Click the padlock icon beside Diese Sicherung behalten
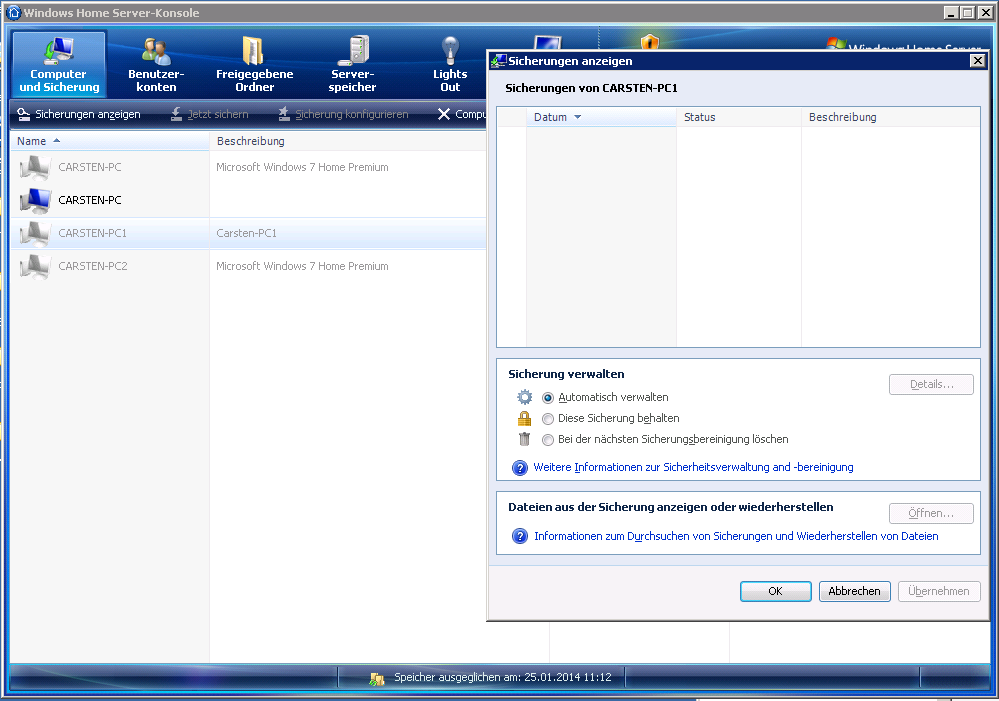The image size is (999, 701). (x=524, y=418)
